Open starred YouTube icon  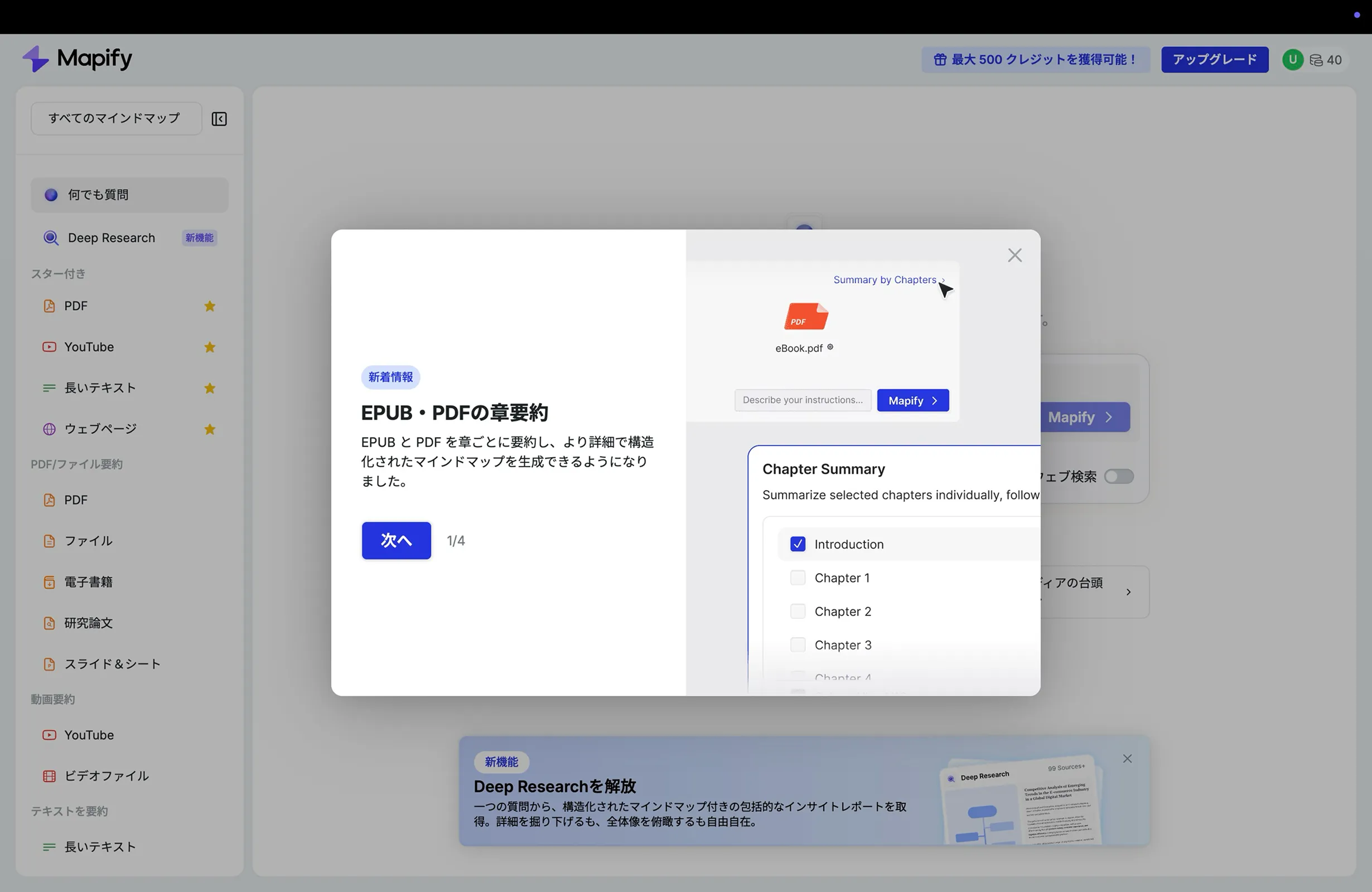click(x=50, y=347)
